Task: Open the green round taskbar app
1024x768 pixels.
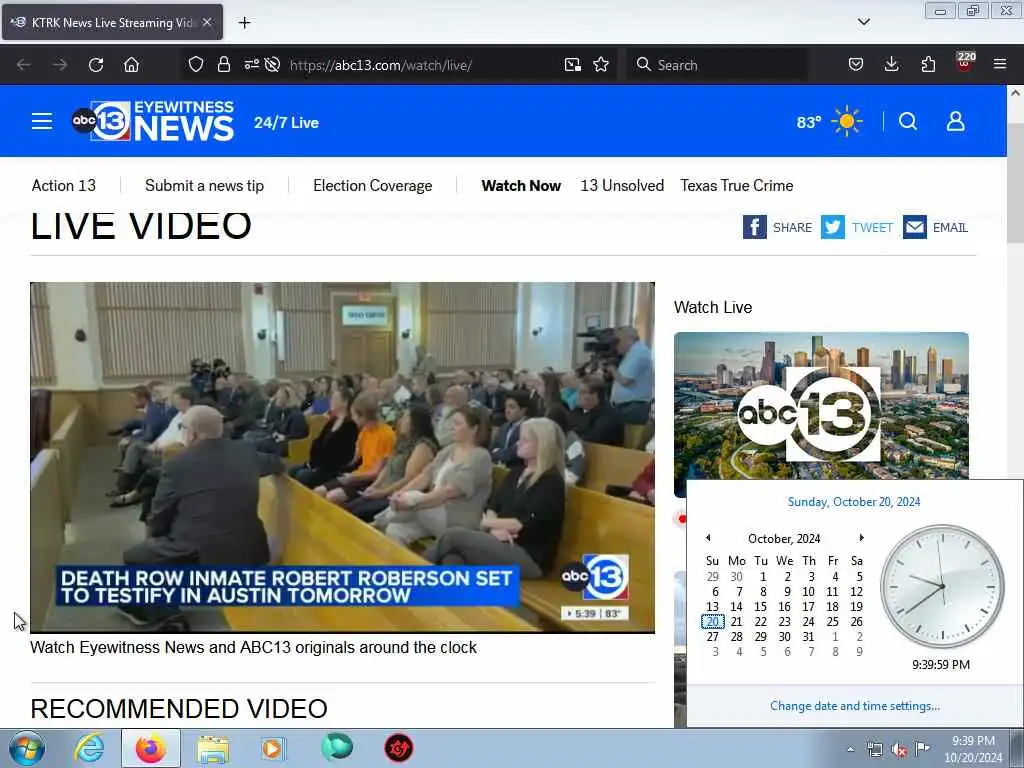Action: click(x=337, y=748)
